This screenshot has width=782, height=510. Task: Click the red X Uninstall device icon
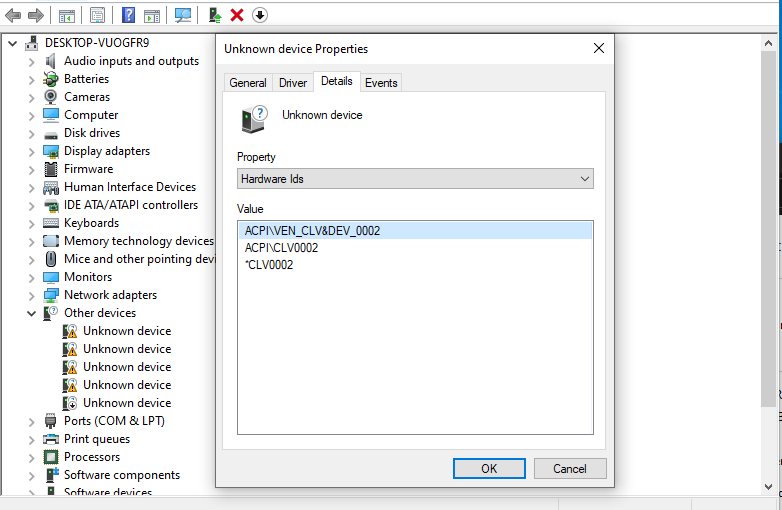pos(237,15)
